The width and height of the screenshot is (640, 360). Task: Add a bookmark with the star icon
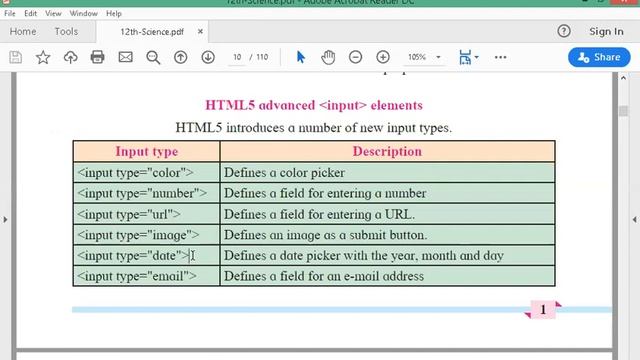[43, 57]
